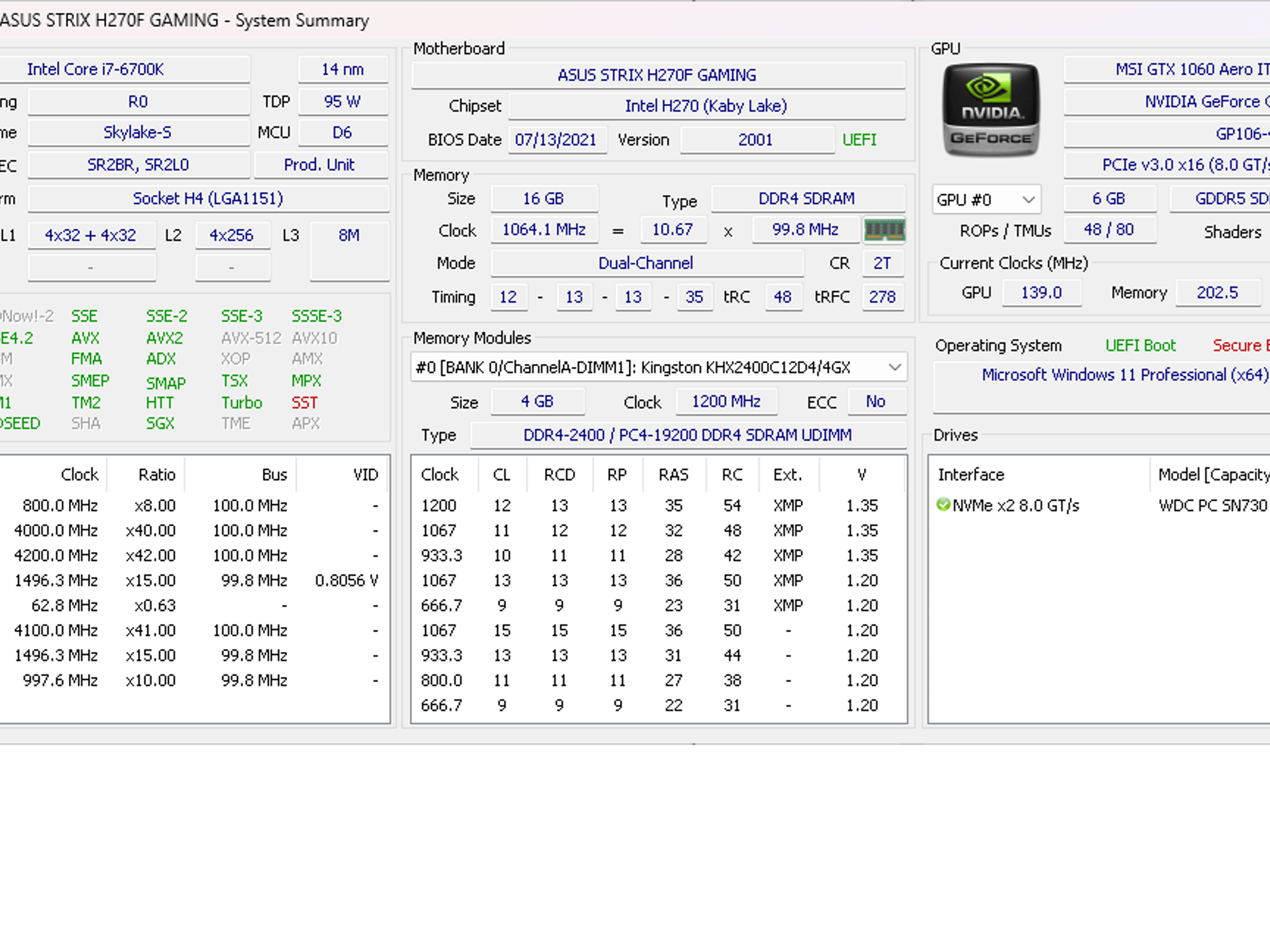
Task: Click the UEFI Boot label
Action: [x=1140, y=345]
